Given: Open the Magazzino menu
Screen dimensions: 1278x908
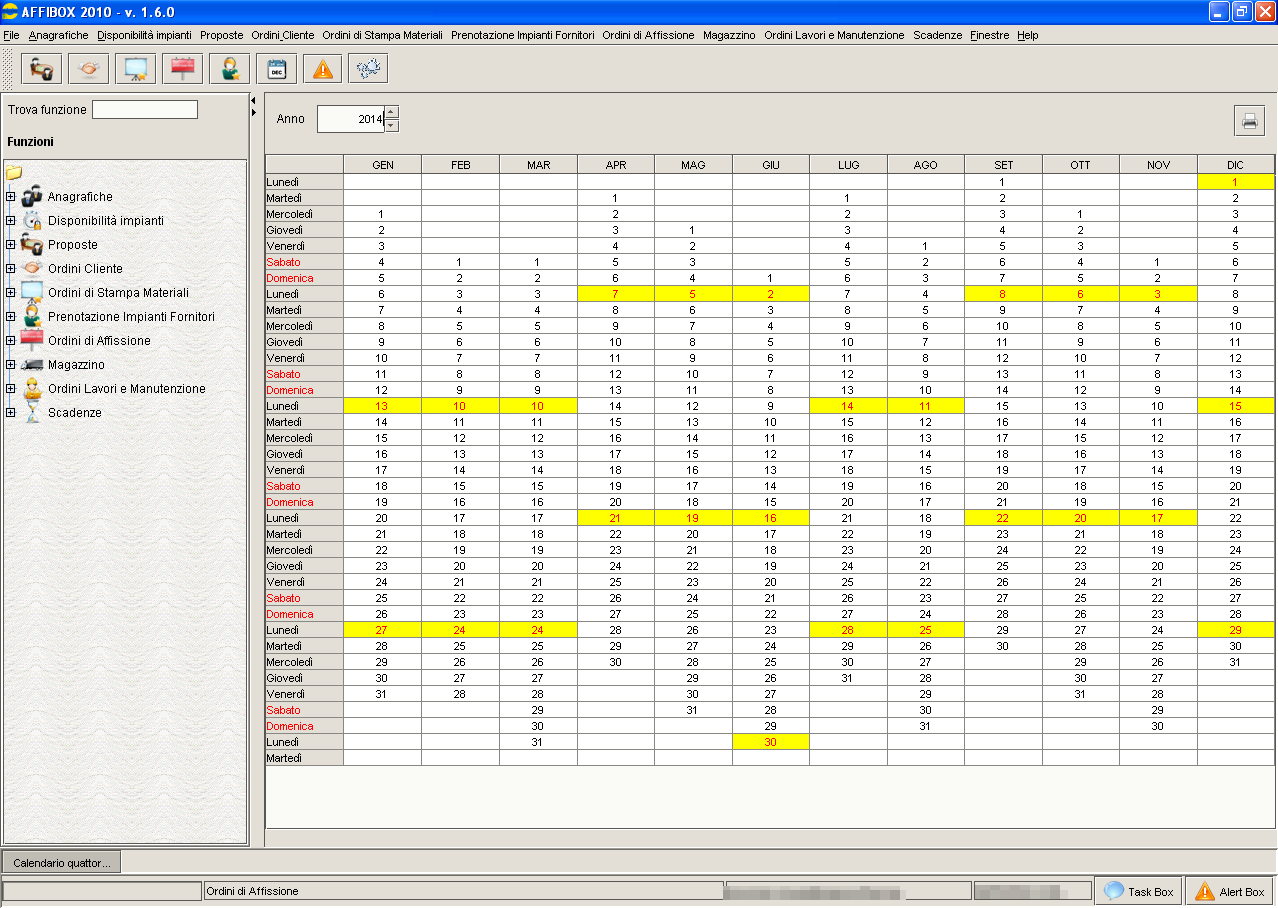Looking at the screenshot, I should click(x=729, y=35).
